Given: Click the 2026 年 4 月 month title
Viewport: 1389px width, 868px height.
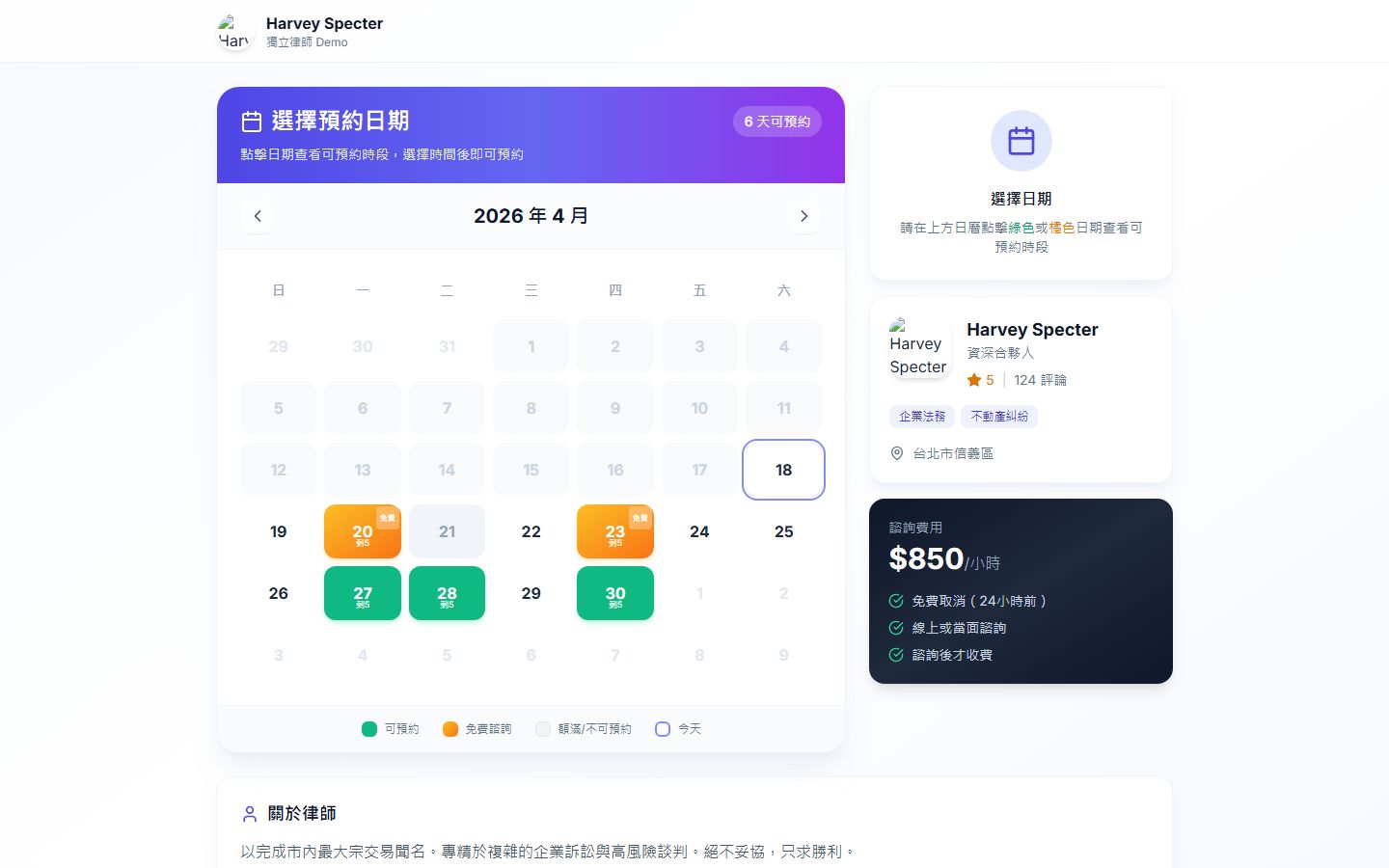Looking at the screenshot, I should coord(531,216).
